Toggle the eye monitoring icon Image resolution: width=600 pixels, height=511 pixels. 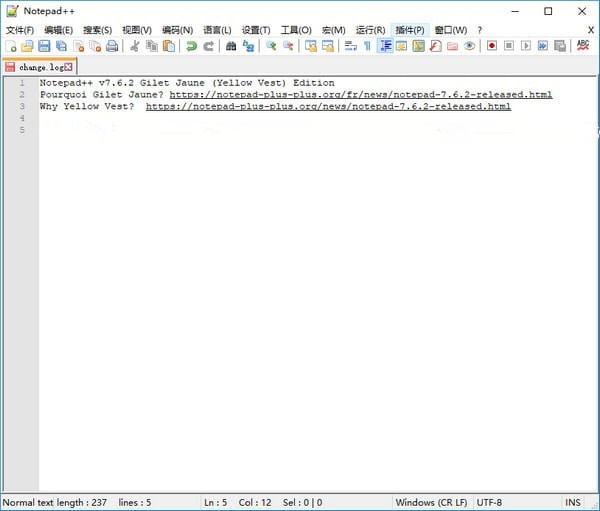point(469,46)
